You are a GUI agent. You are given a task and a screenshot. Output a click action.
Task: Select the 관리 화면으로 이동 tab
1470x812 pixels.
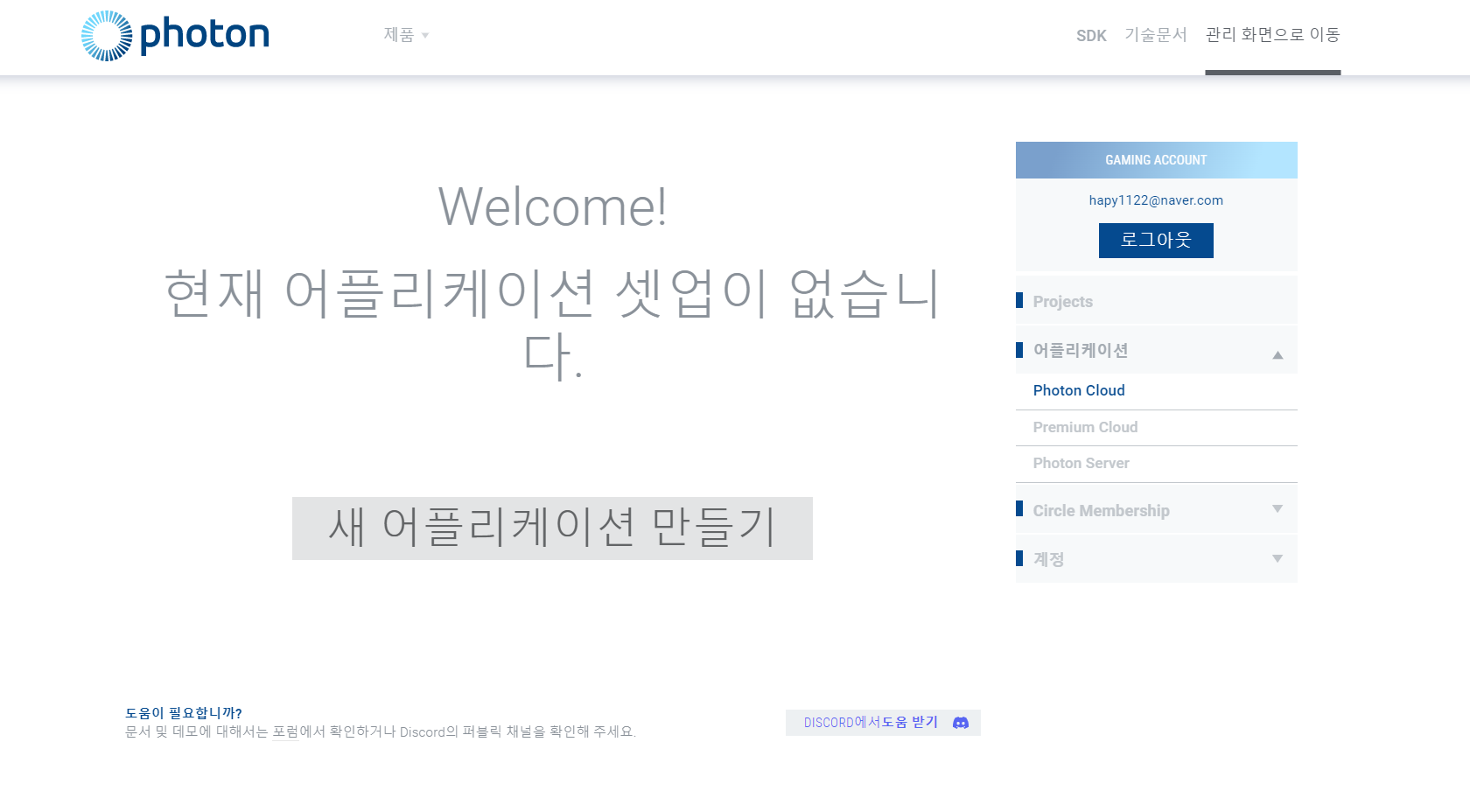(1273, 35)
